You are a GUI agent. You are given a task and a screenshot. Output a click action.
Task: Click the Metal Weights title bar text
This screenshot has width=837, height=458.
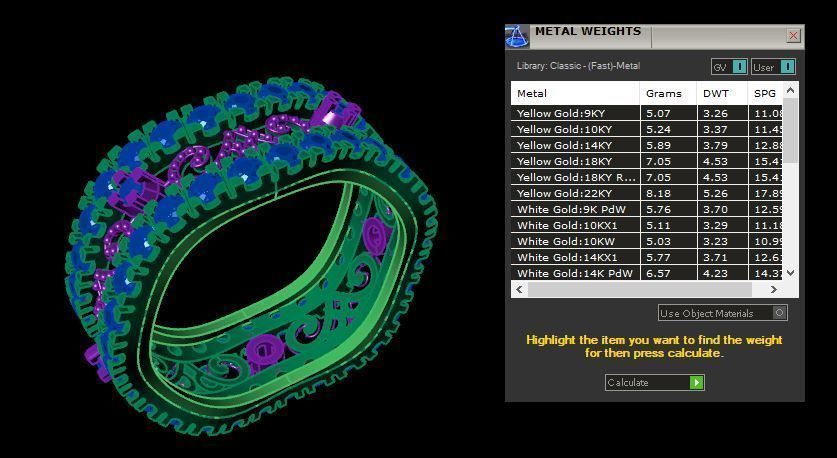tap(588, 31)
